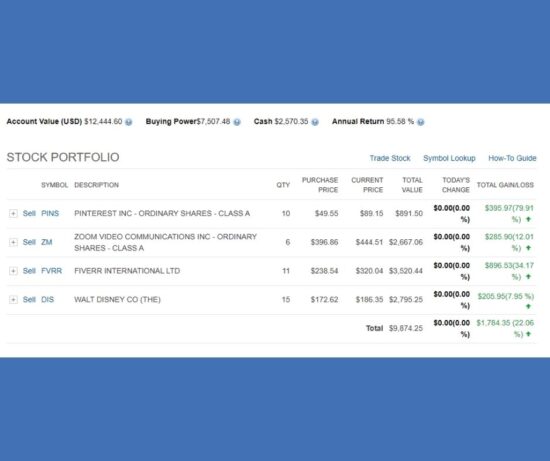
Task: Click the DIS current price $186.35
Action: click(369, 300)
